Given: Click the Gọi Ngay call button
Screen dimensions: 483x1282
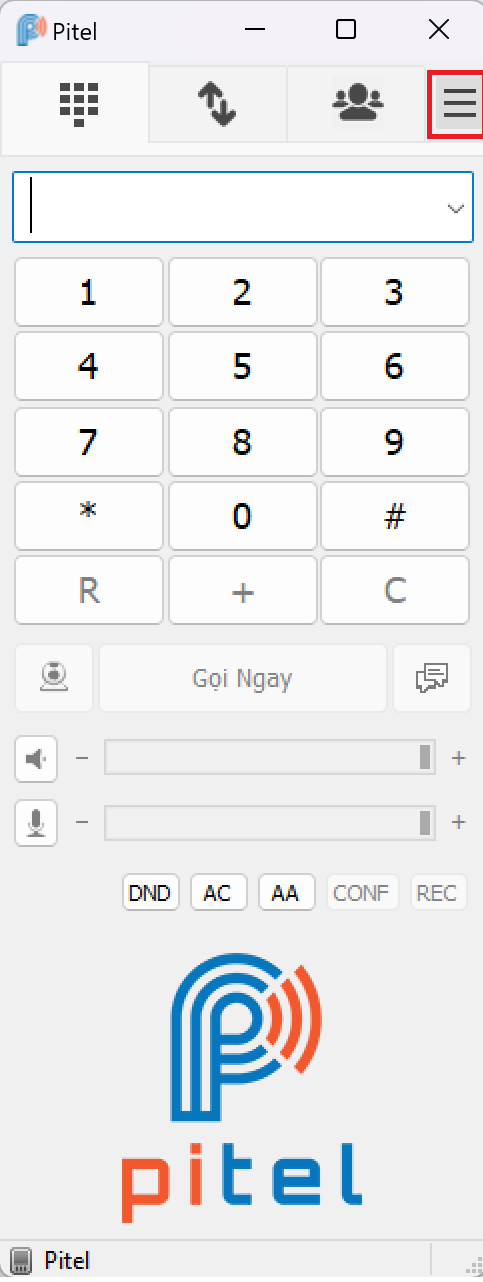Looking at the screenshot, I should (243, 678).
